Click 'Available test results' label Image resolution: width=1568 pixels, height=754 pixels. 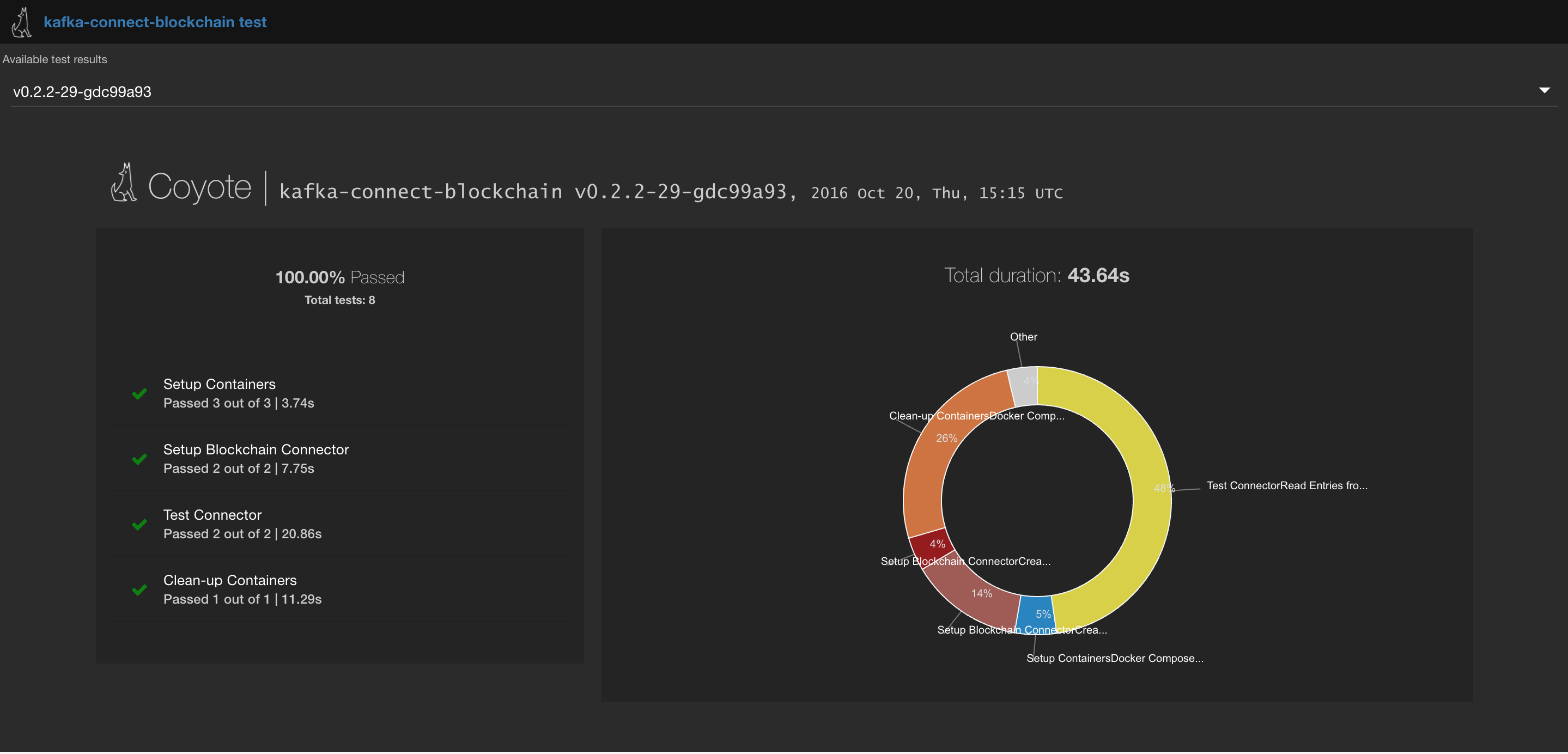click(55, 59)
